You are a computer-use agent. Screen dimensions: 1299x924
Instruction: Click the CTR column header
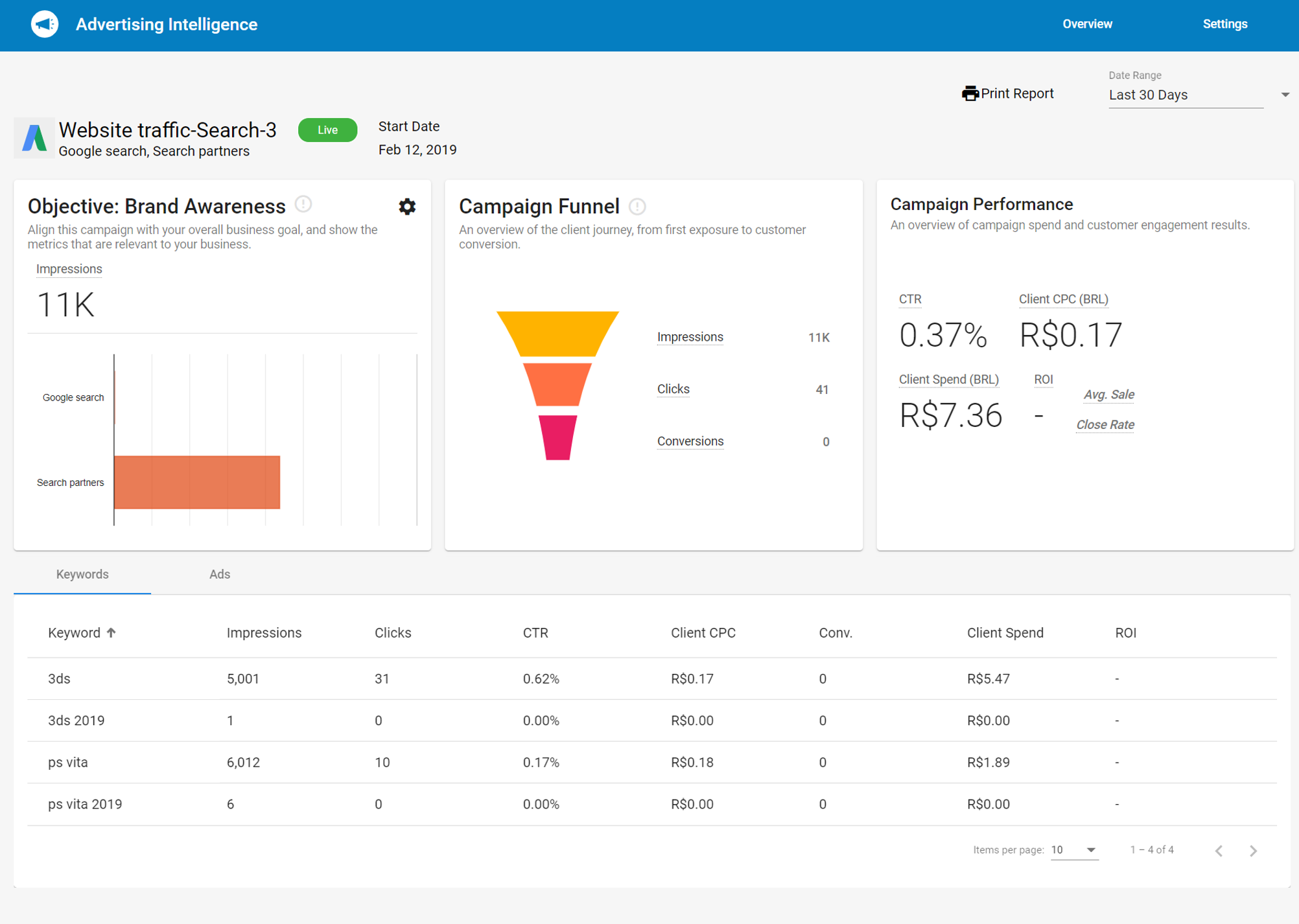click(x=535, y=633)
